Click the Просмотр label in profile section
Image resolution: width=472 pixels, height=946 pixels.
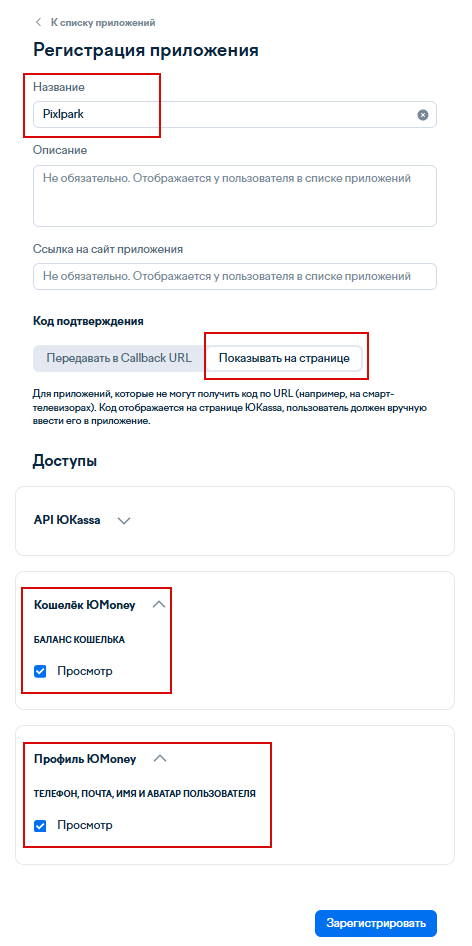pyautogui.click(x=85, y=825)
